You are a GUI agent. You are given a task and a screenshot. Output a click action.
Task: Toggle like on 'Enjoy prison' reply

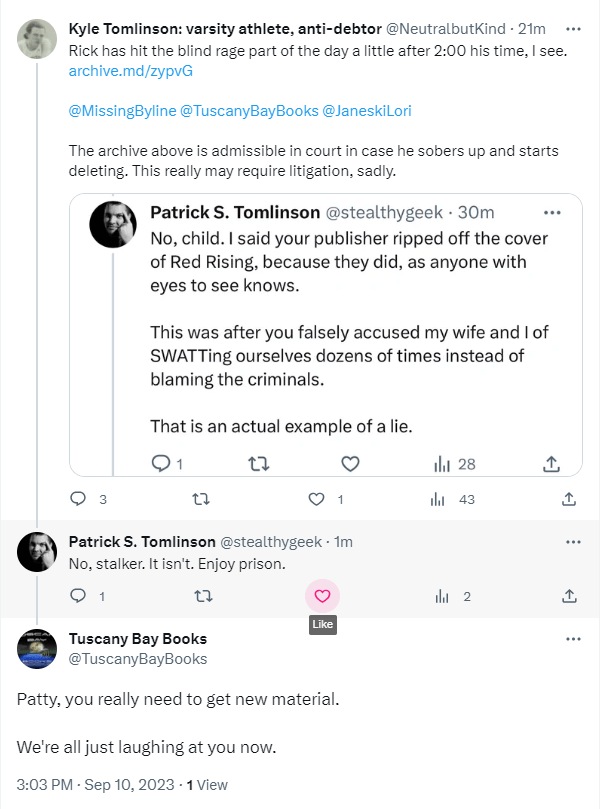(322, 596)
